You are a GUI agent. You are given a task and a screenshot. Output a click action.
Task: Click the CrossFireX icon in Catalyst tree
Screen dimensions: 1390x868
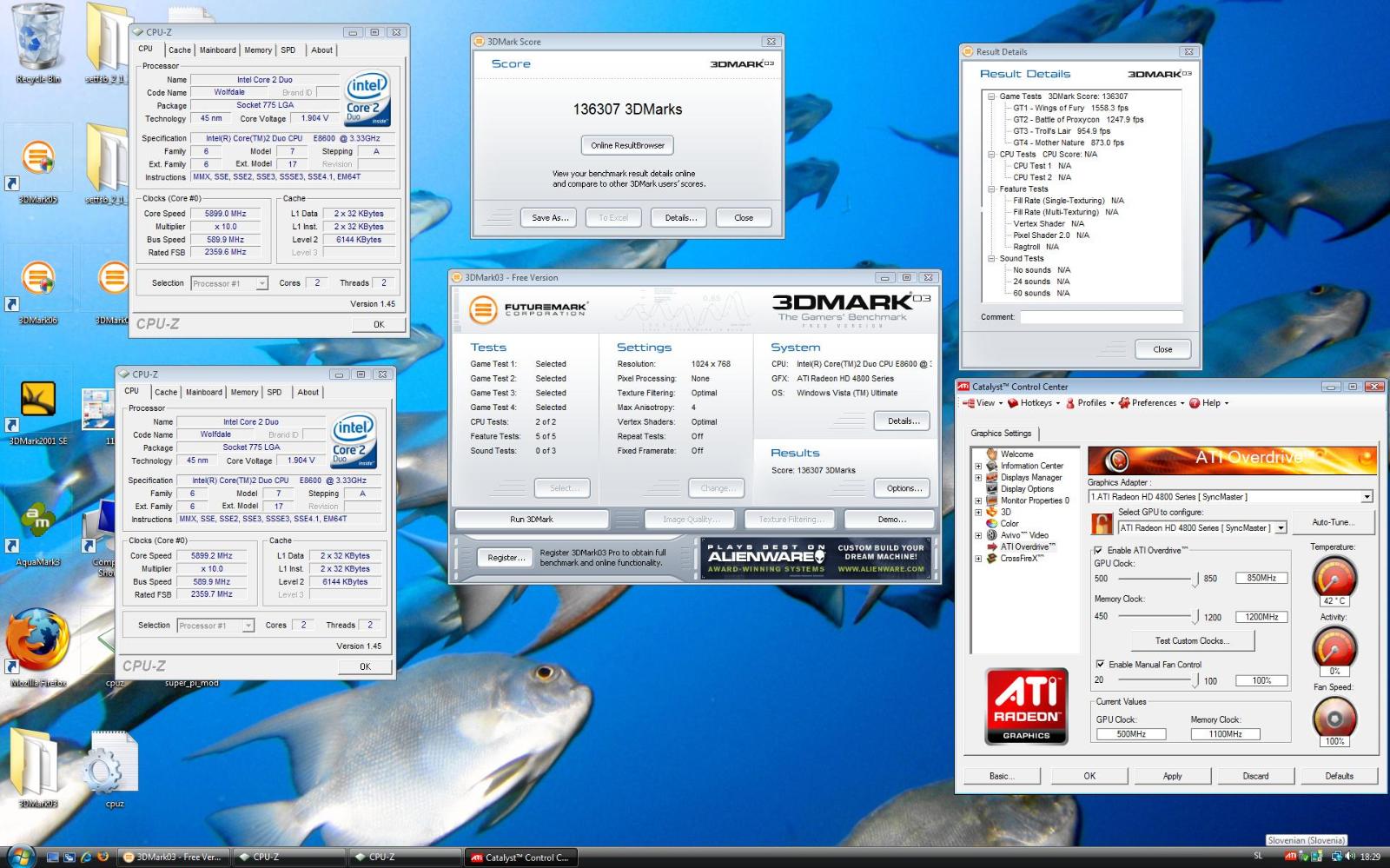point(991,558)
